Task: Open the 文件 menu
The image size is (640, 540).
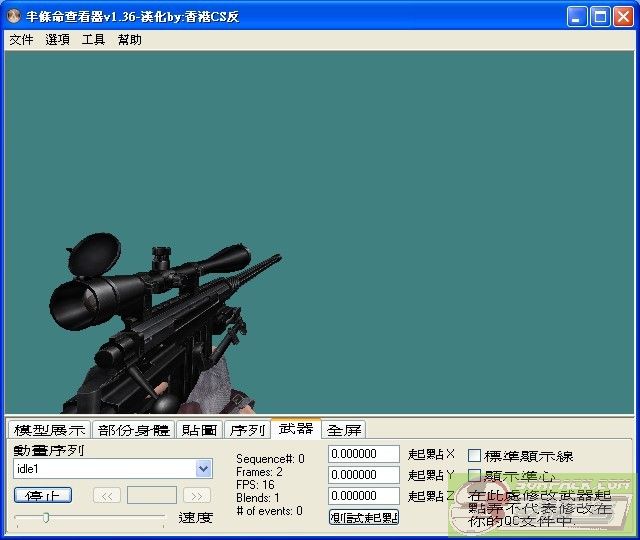Action: pos(21,40)
